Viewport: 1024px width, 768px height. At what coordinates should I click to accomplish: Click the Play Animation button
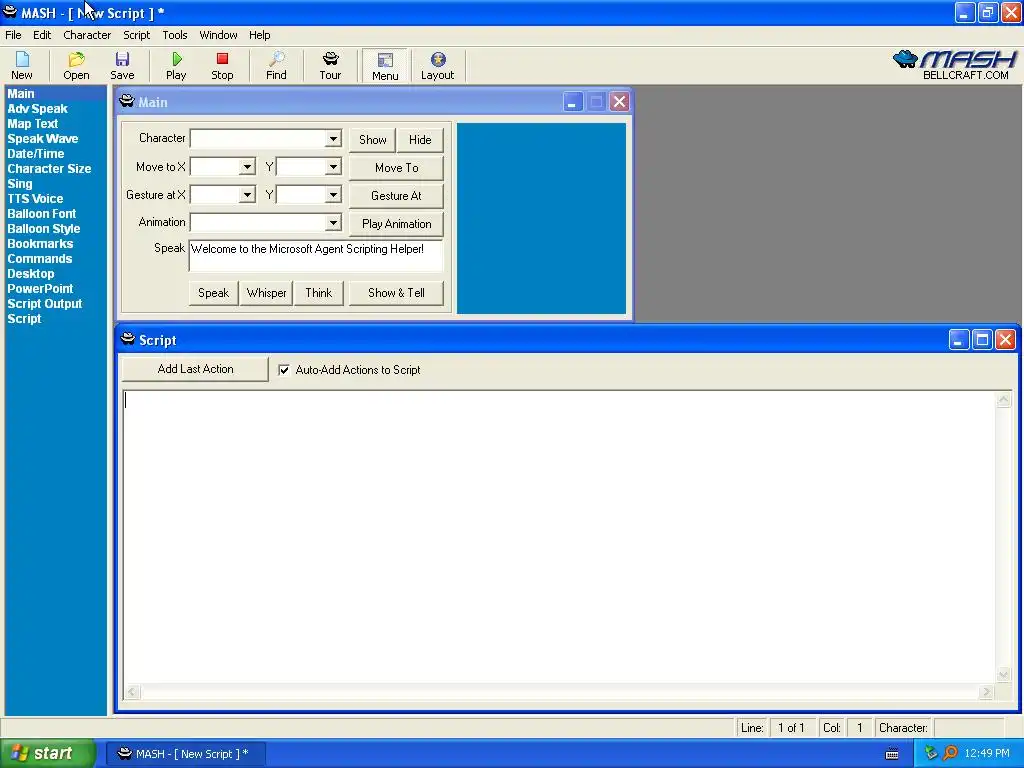click(x=396, y=224)
